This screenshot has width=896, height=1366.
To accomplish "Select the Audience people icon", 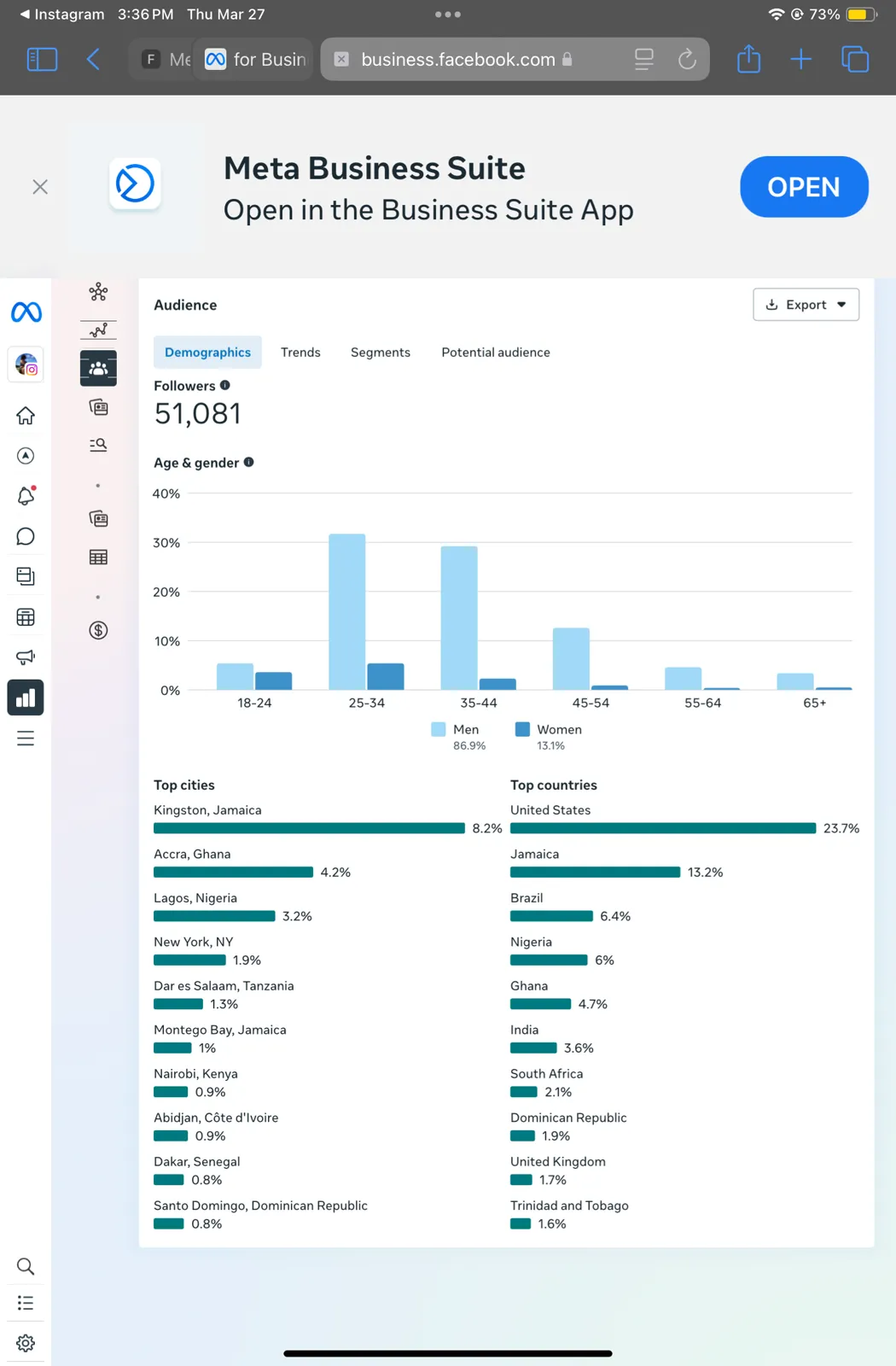I will 98,369.
